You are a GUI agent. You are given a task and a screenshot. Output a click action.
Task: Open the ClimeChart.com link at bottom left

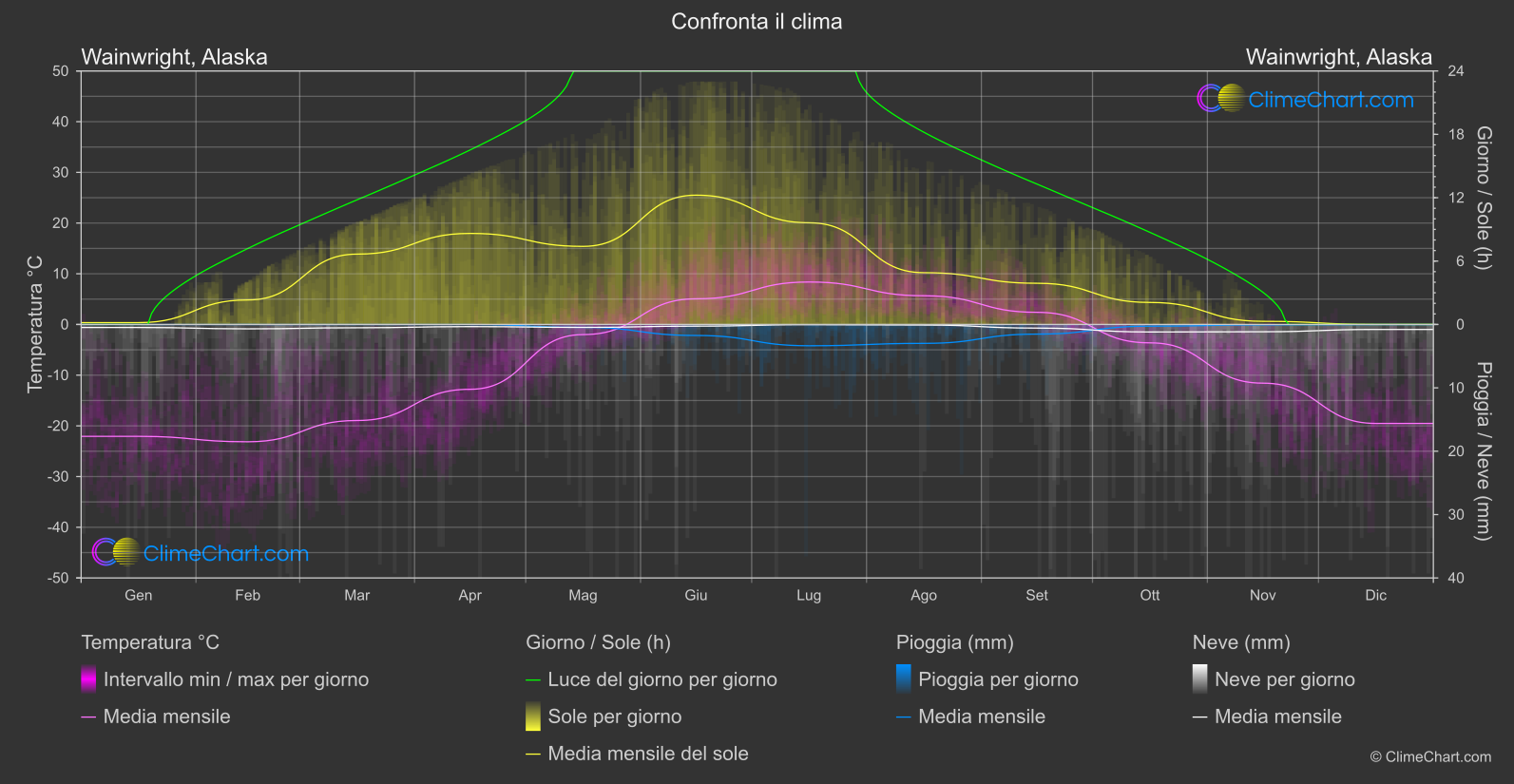tap(226, 554)
